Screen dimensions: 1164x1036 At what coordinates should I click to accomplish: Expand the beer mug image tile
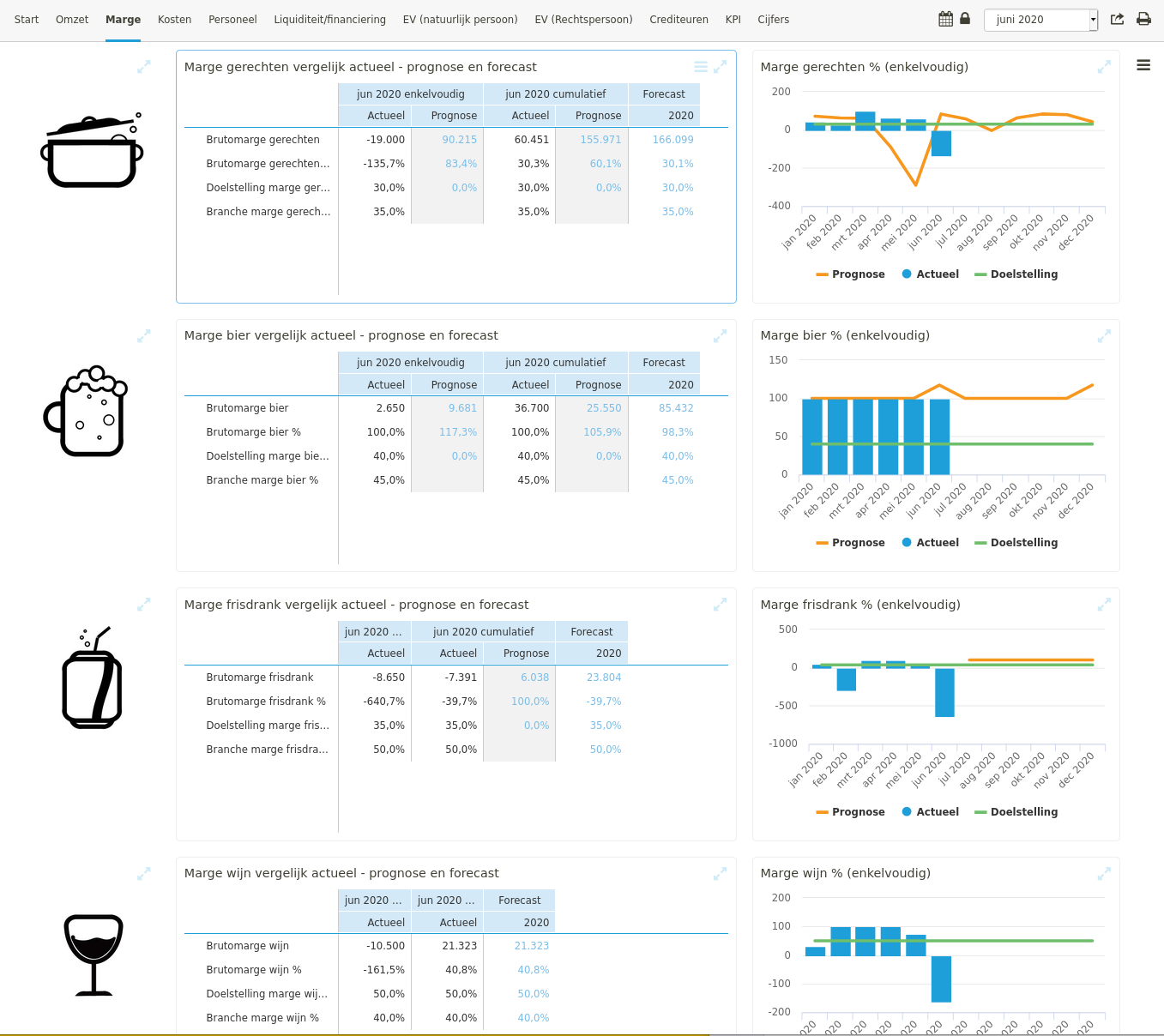pyautogui.click(x=144, y=336)
